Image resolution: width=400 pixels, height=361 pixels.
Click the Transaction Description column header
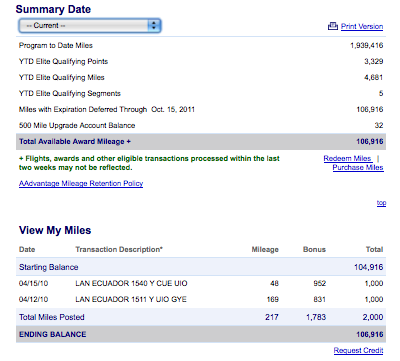pos(119,250)
